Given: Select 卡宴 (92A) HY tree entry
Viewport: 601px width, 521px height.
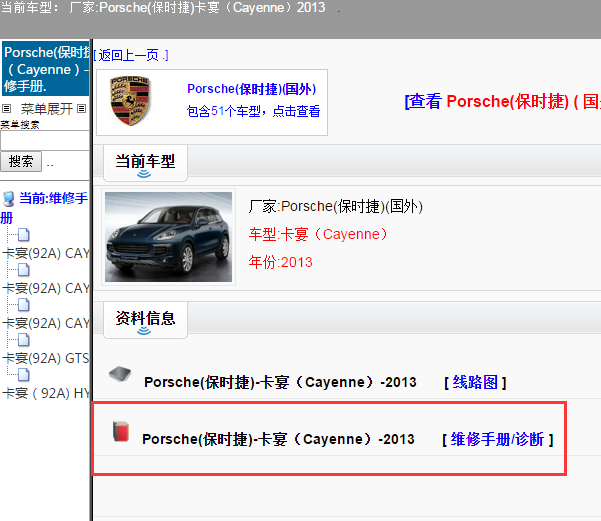Looking at the screenshot, I should 46,393.
